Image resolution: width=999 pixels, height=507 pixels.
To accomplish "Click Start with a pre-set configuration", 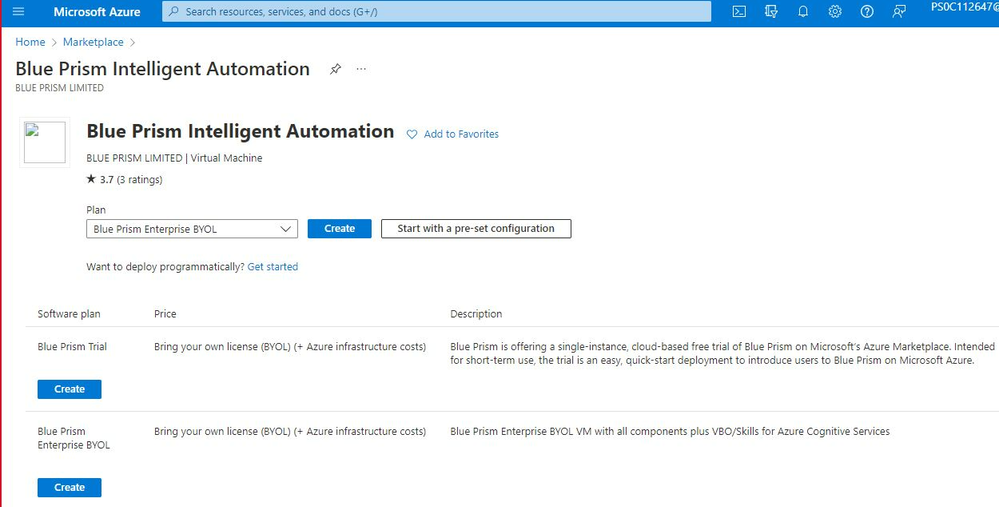I will click(476, 229).
